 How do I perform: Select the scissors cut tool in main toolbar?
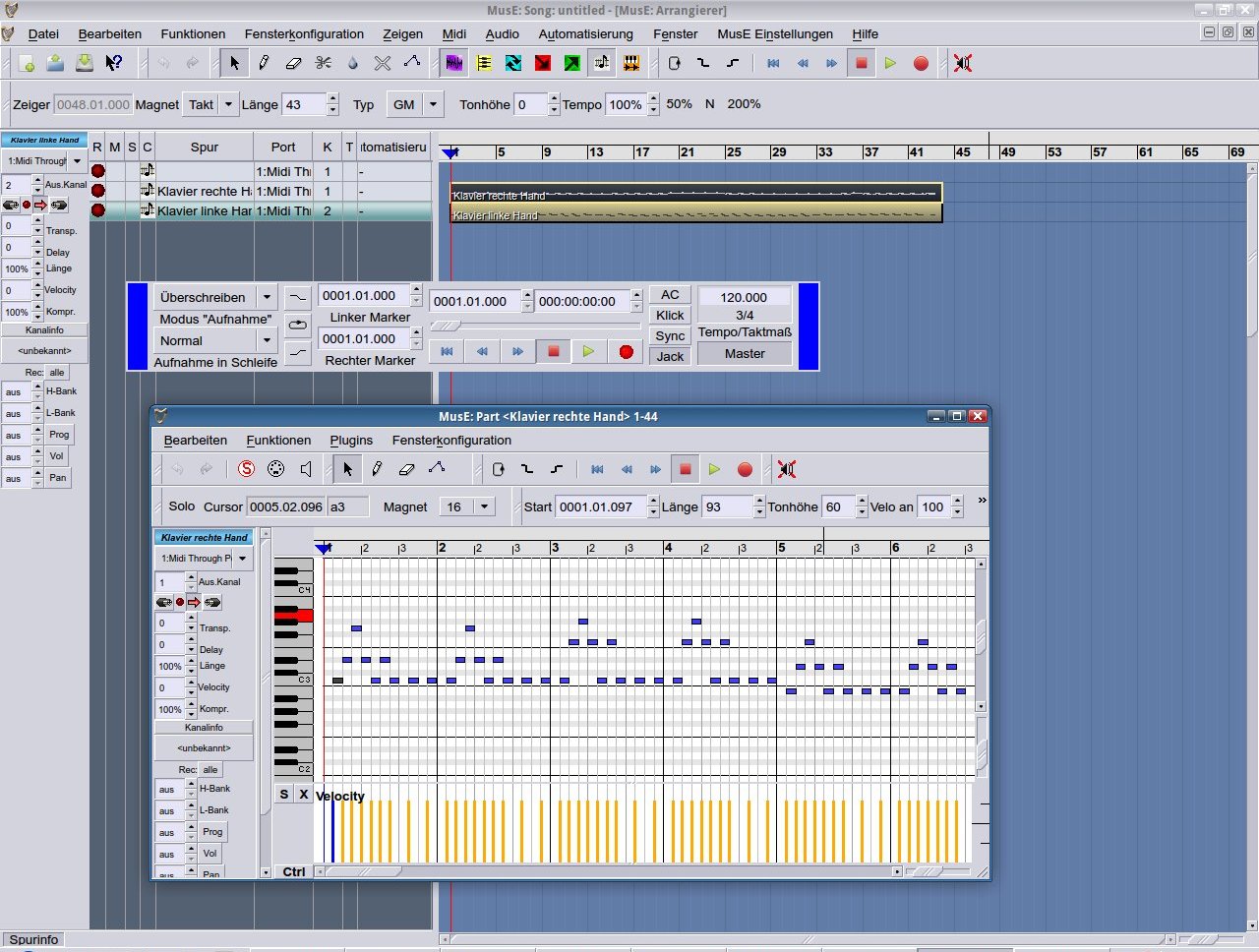(324, 63)
